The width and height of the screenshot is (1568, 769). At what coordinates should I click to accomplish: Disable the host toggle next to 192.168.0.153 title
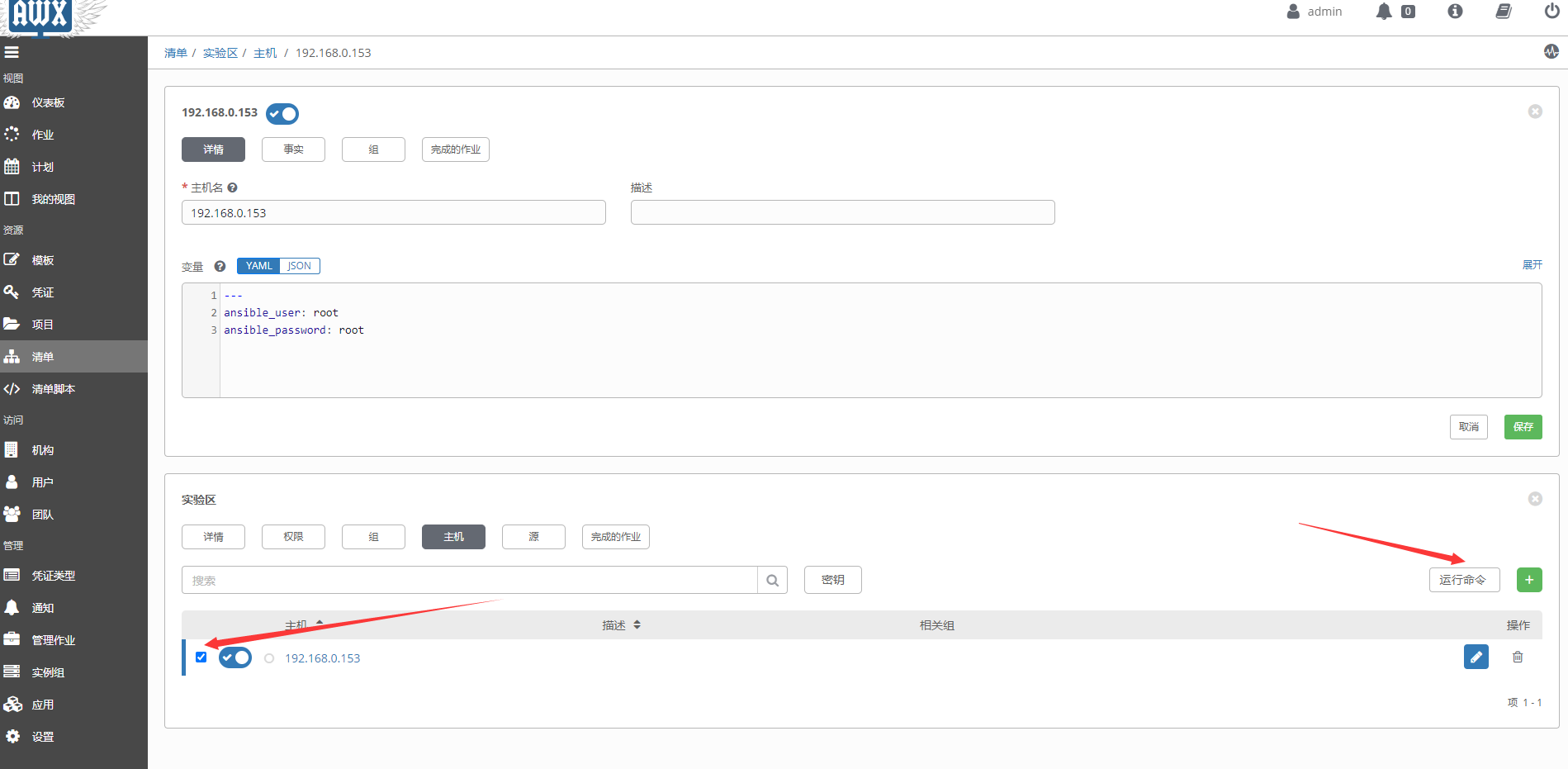pyautogui.click(x=282, y=114)
